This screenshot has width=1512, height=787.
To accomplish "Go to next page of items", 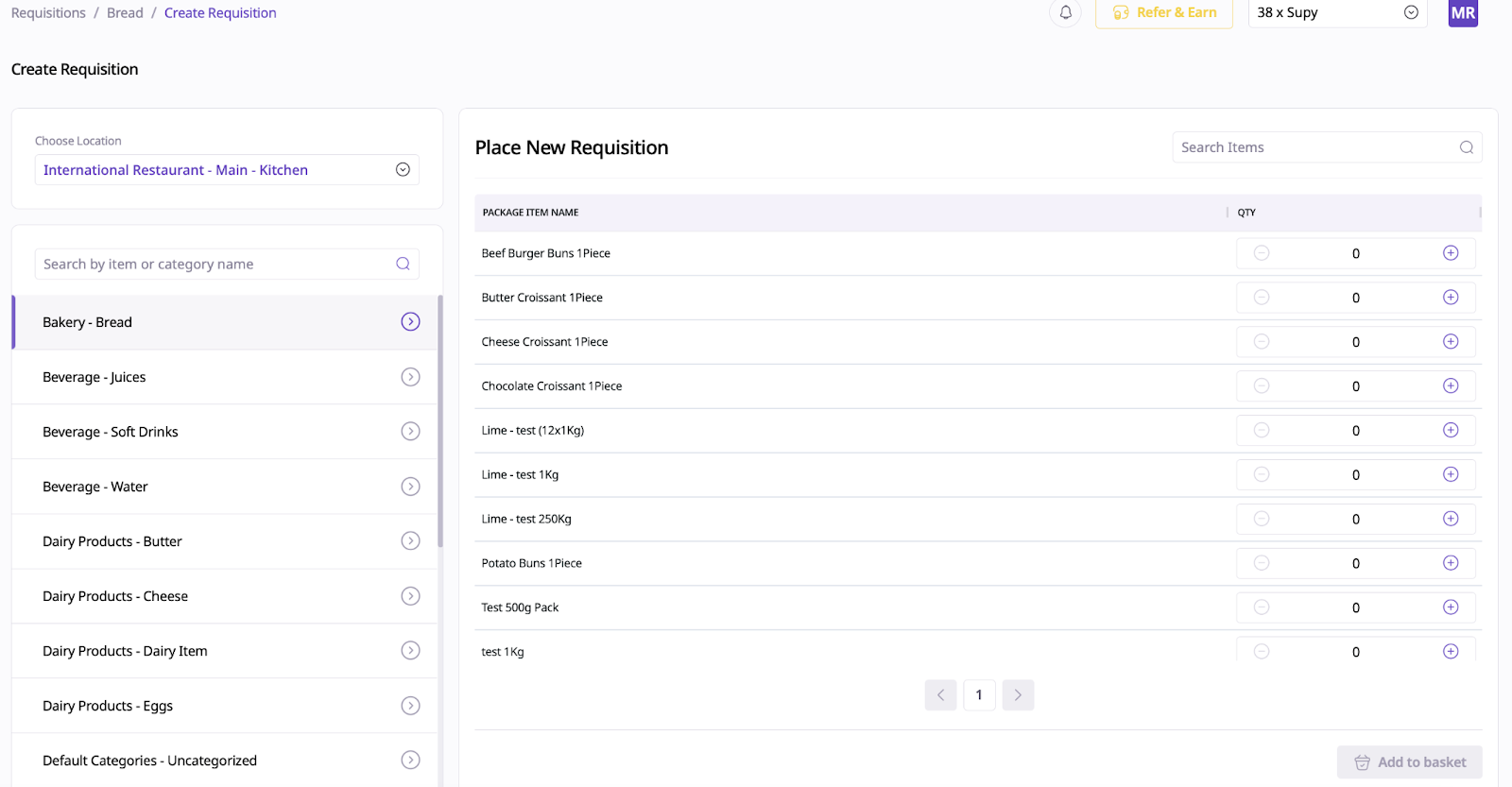I will coord(1018,695).
